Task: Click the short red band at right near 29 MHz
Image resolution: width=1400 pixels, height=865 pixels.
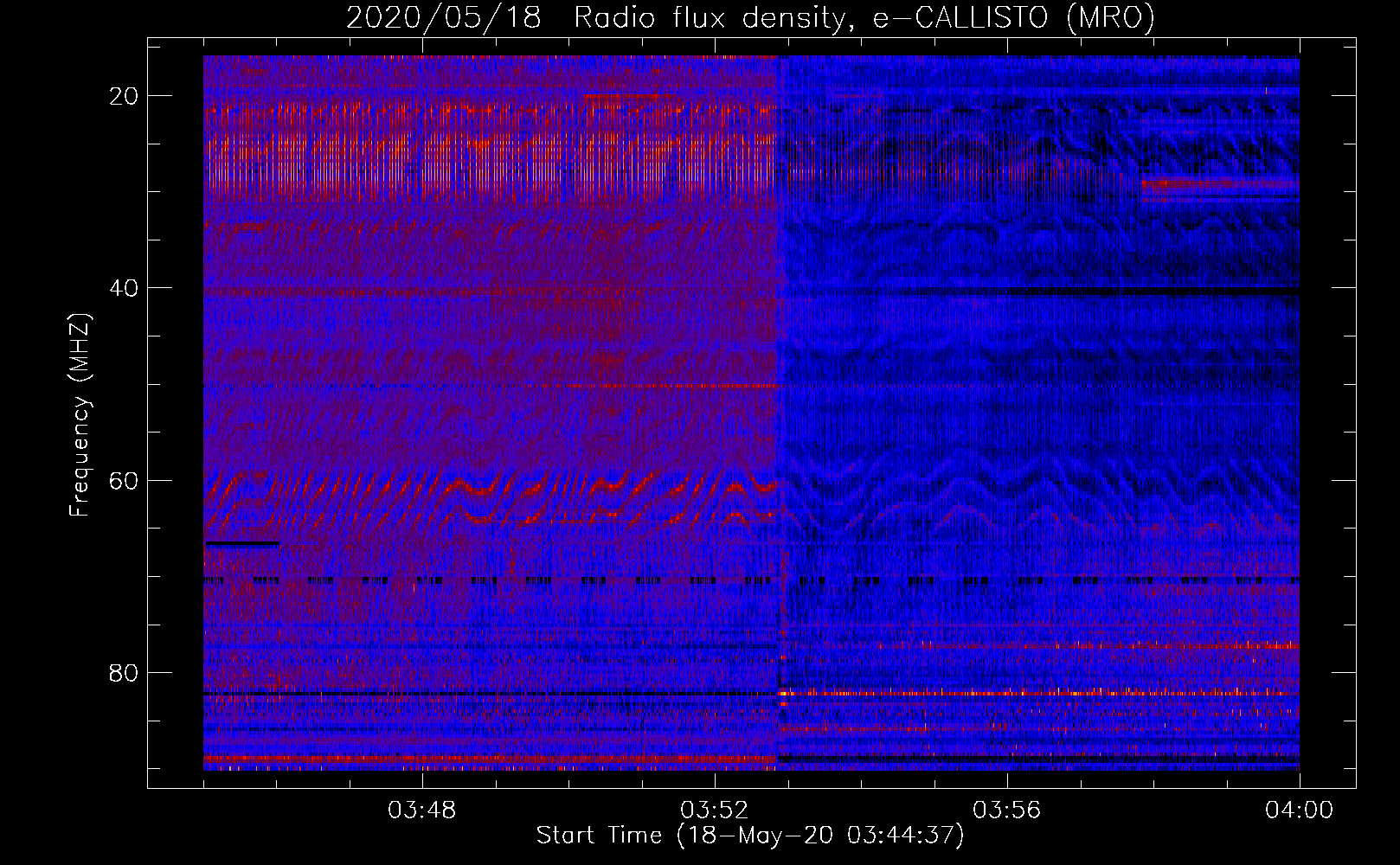Action: [x=1218, y=183]
